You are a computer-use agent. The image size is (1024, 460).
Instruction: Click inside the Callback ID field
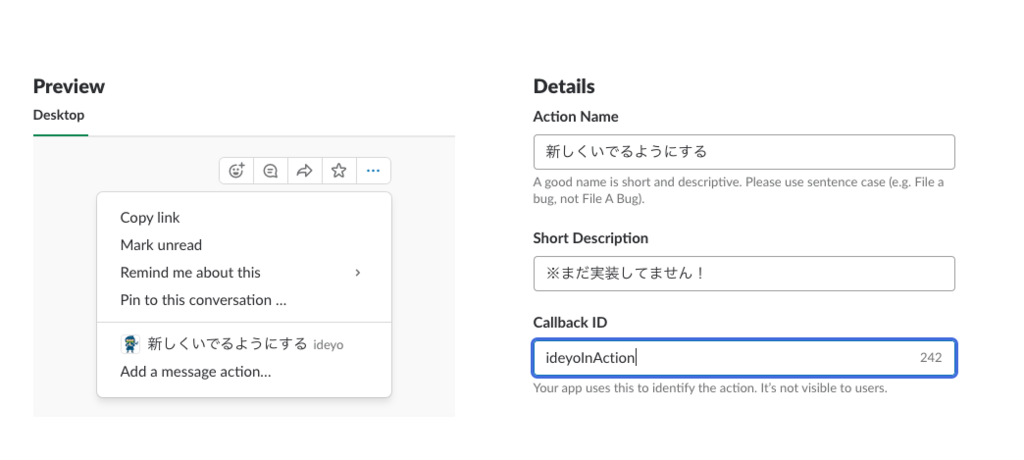744,358
